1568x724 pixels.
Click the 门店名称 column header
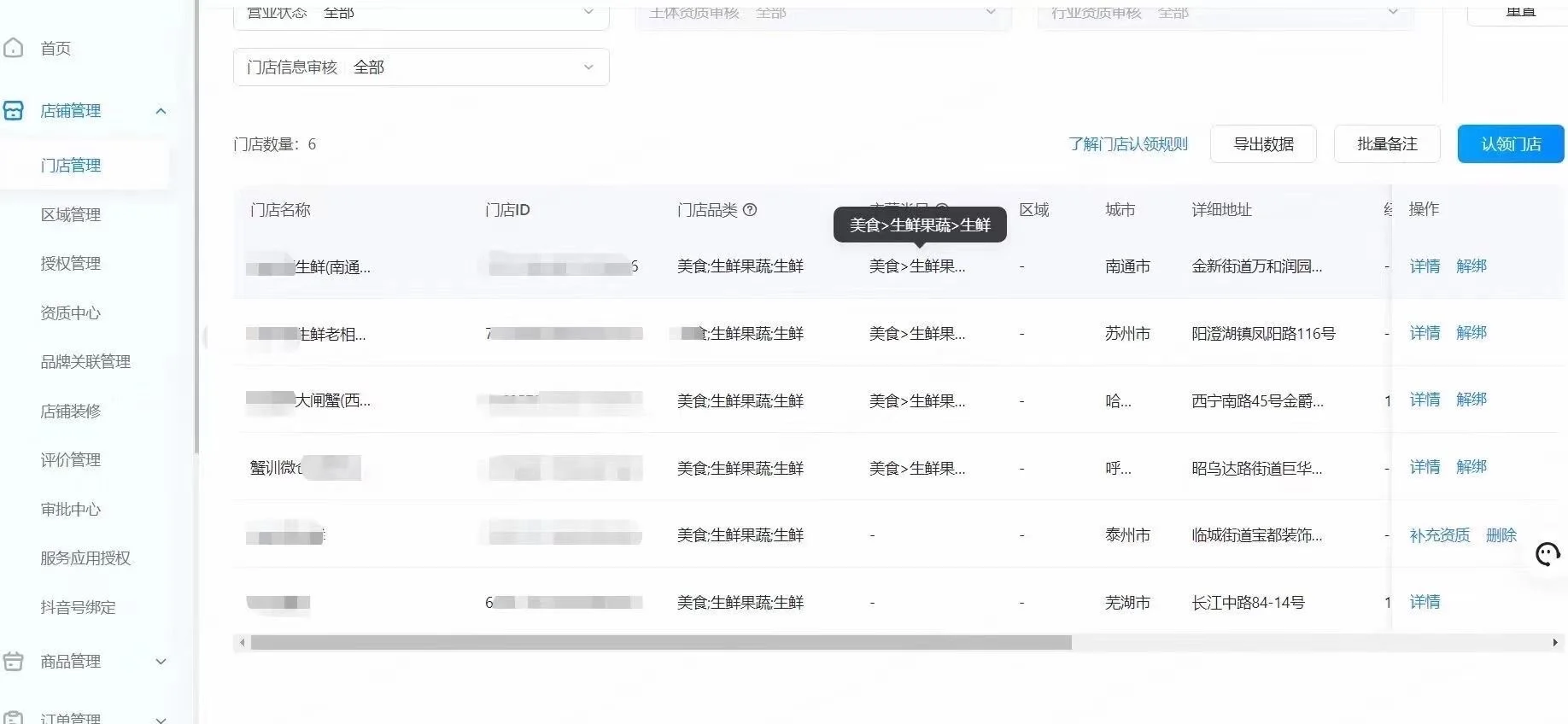pos(280,210)
